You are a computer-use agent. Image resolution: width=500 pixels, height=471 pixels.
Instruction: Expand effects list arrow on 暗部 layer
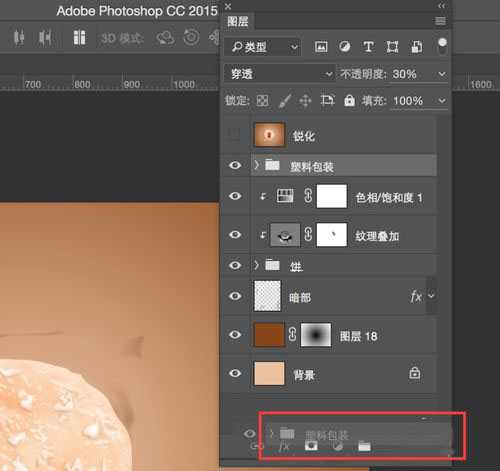pos(431,296)
